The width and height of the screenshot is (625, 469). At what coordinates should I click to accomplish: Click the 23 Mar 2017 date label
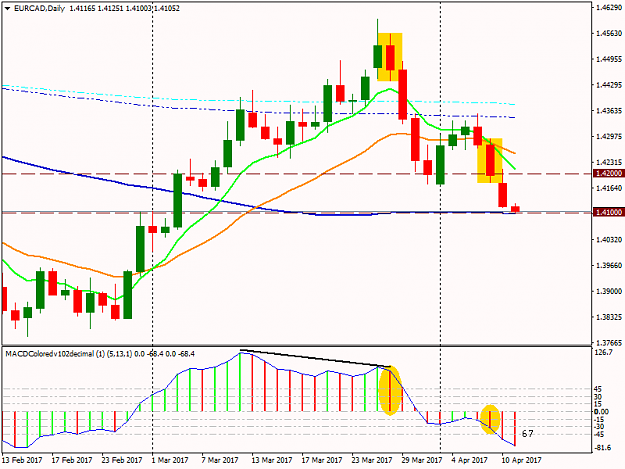coord(372,460)
